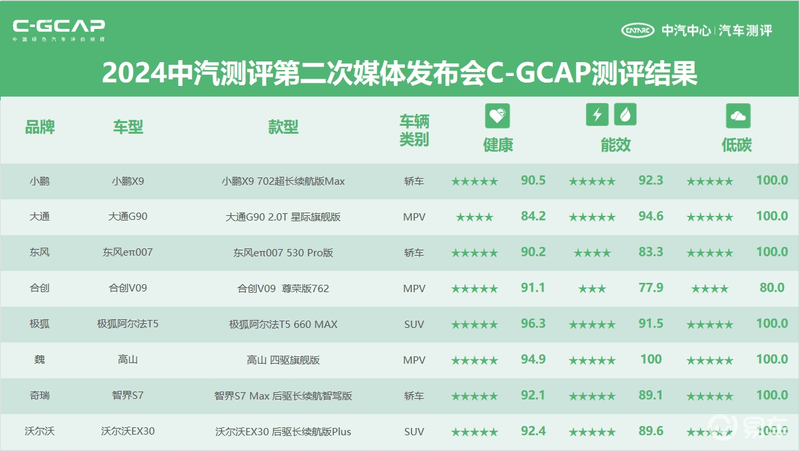This screenshot has width=800, height=451.
Task: Click 小鹏X9 702超长续航版Max variant
Action: pyautogui.click(x=283, y=181)
